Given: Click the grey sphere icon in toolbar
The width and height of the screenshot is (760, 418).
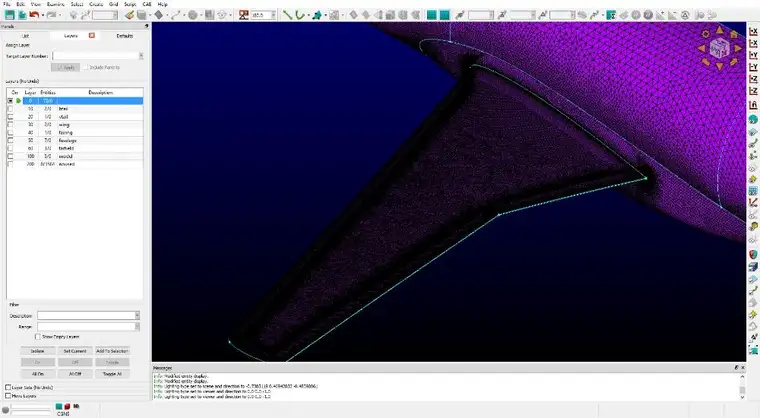Looking at the screenshot, I should point(193,15).
